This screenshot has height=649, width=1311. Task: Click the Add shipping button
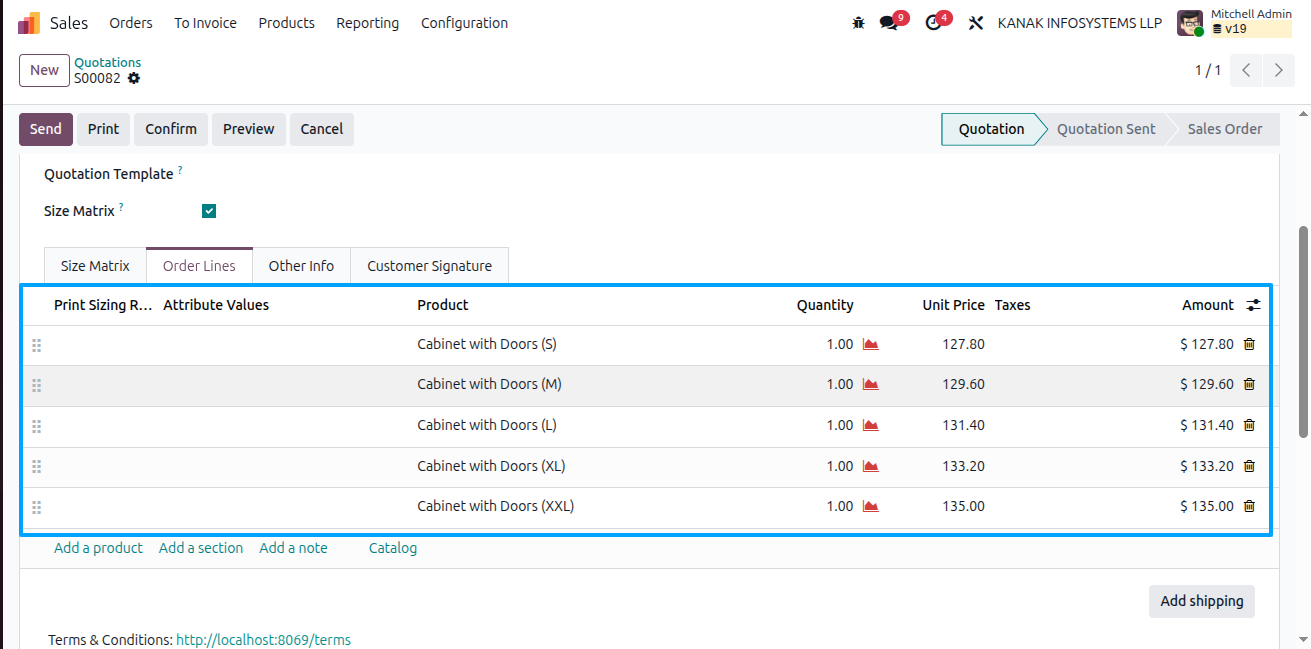click(1202, 601)
